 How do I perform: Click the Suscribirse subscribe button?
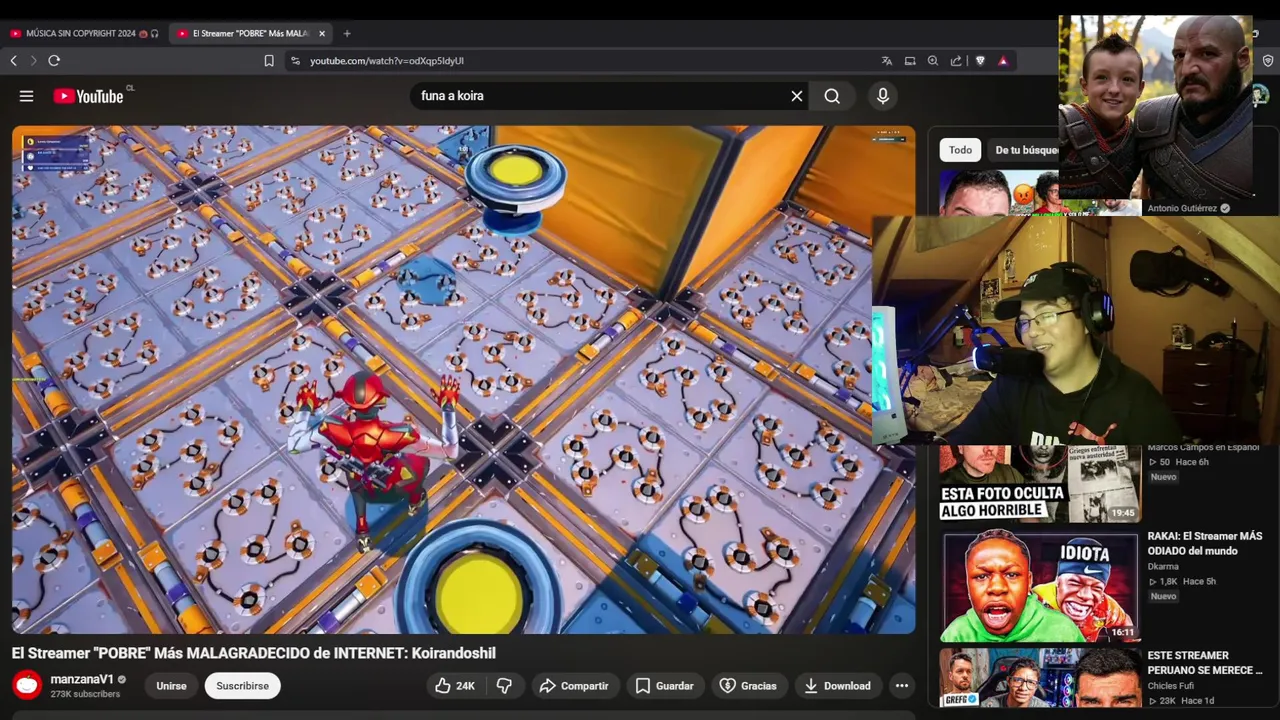point(242,686)
